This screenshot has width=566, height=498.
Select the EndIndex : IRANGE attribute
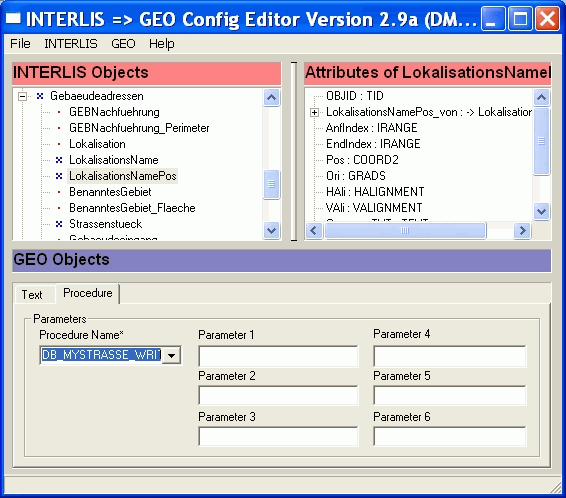[373, 144]
